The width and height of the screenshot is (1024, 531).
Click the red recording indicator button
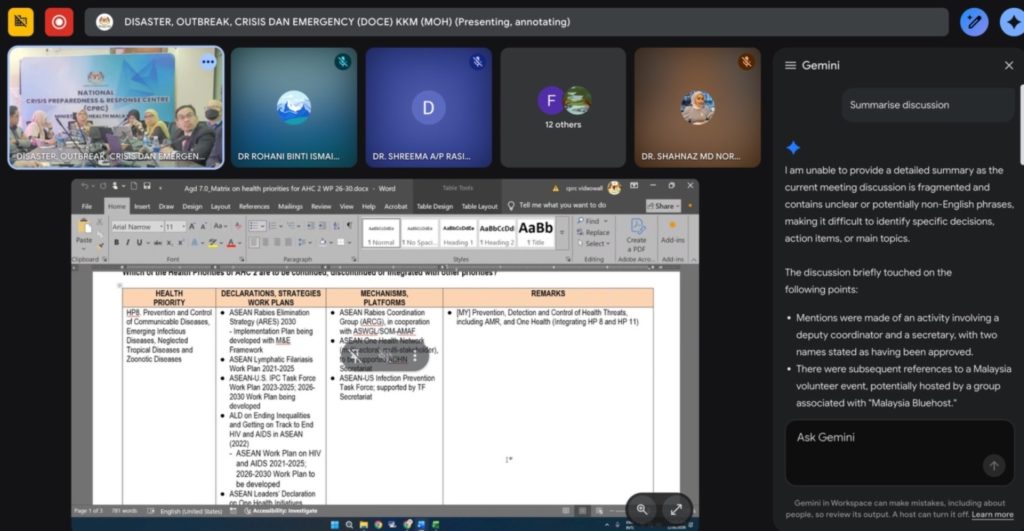tap(59, 22)
